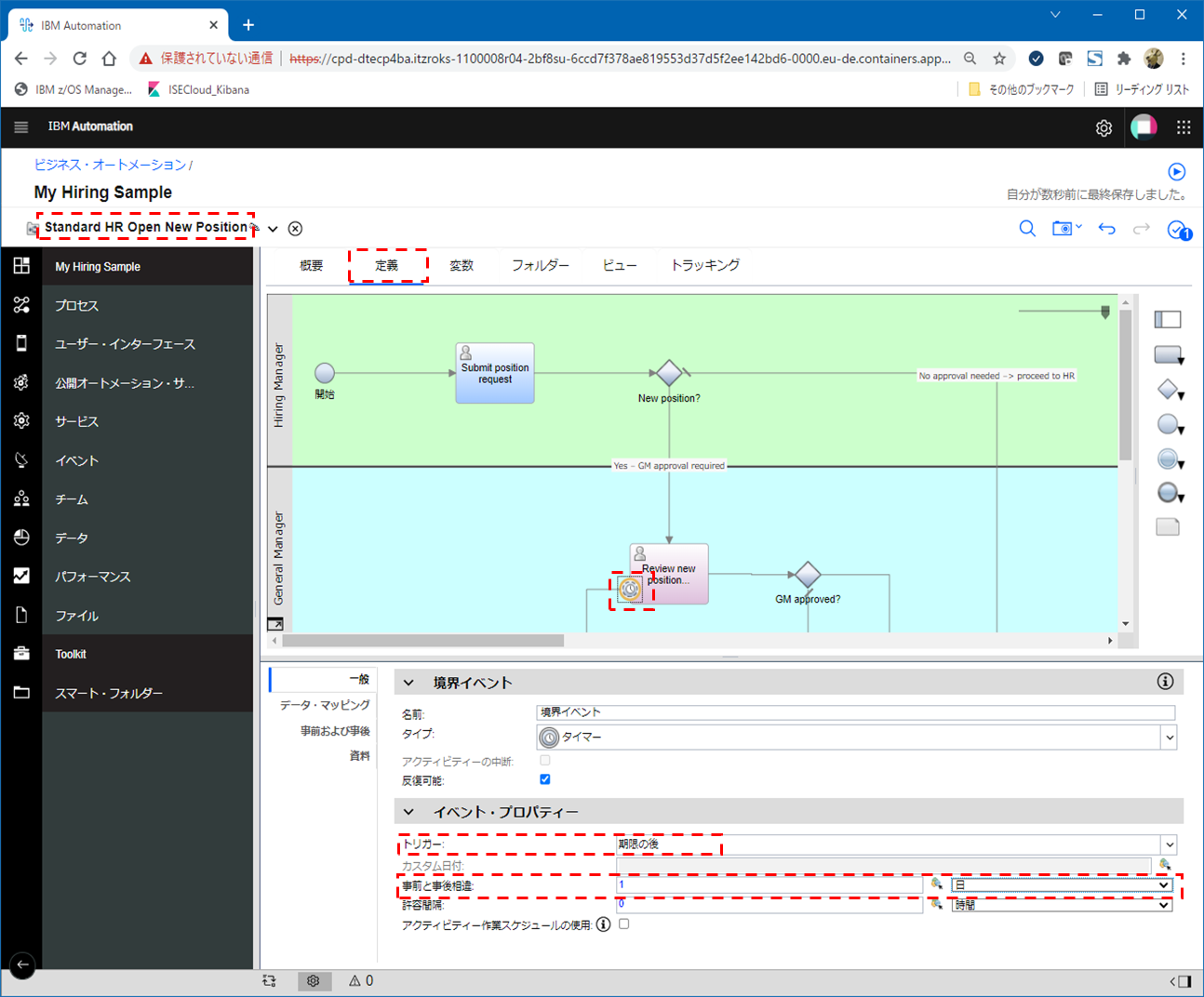Open the user avatar menu

pos(1144,127)
